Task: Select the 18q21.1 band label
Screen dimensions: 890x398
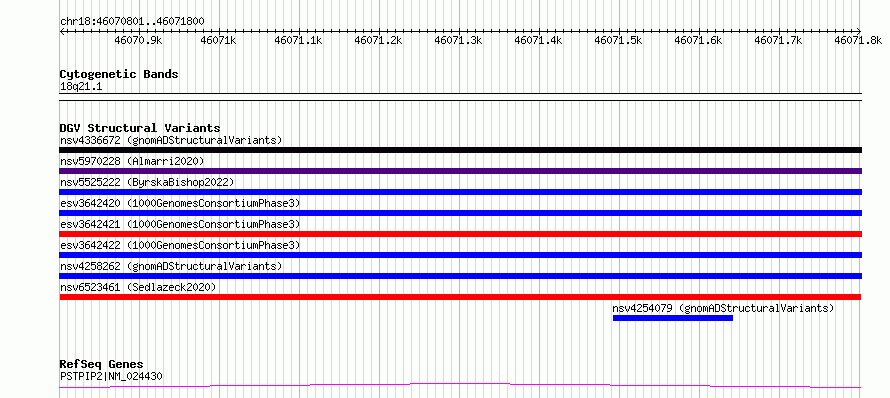Action: (81, 87)
